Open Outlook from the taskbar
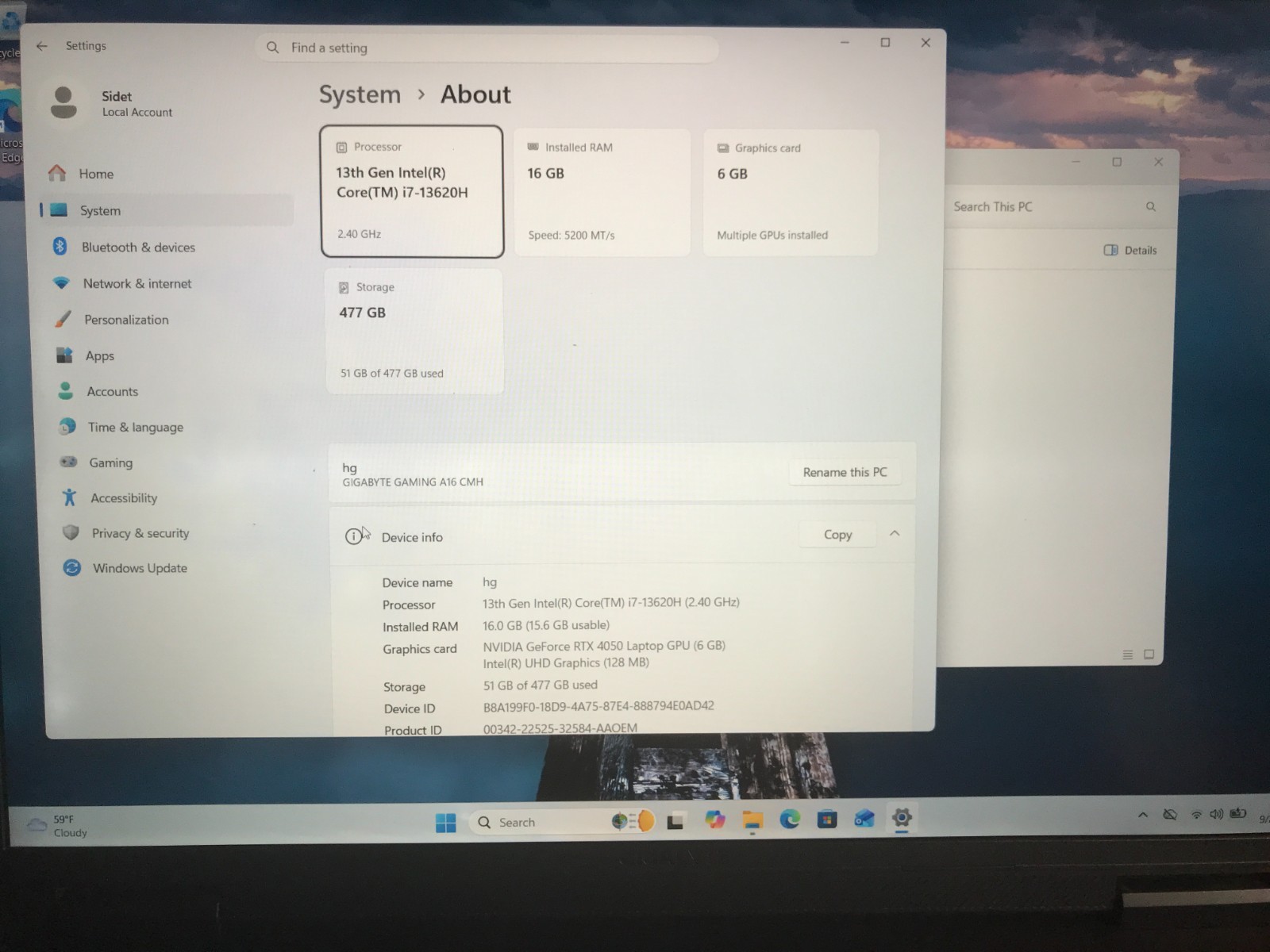 (x=864, y=819)
